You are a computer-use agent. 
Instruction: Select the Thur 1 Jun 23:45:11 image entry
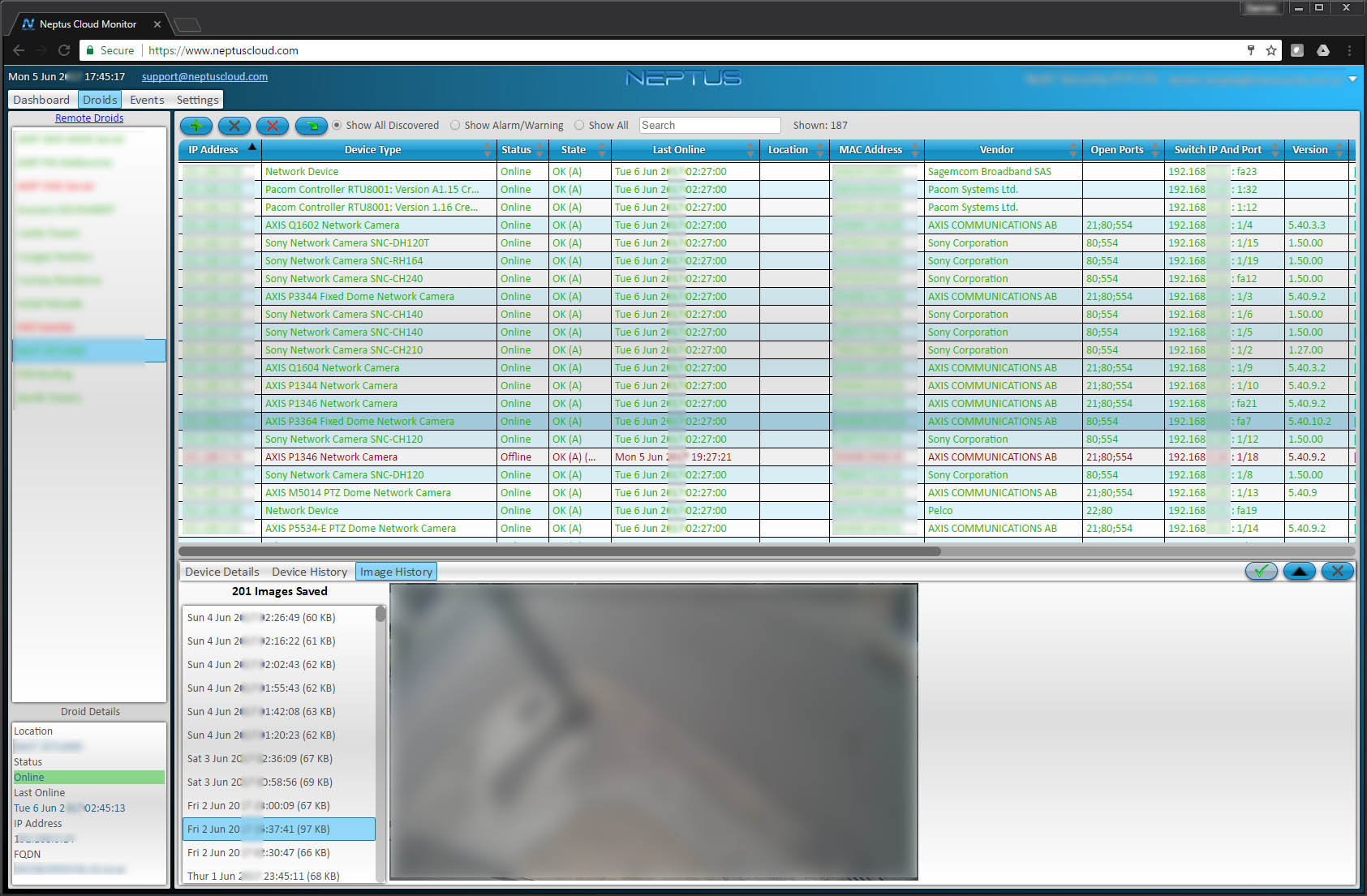click(278, 876)
